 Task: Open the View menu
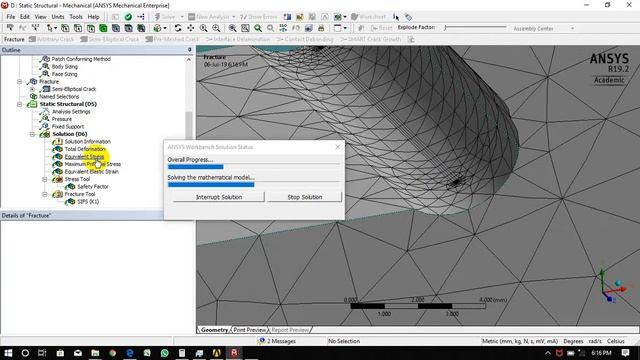40,17
